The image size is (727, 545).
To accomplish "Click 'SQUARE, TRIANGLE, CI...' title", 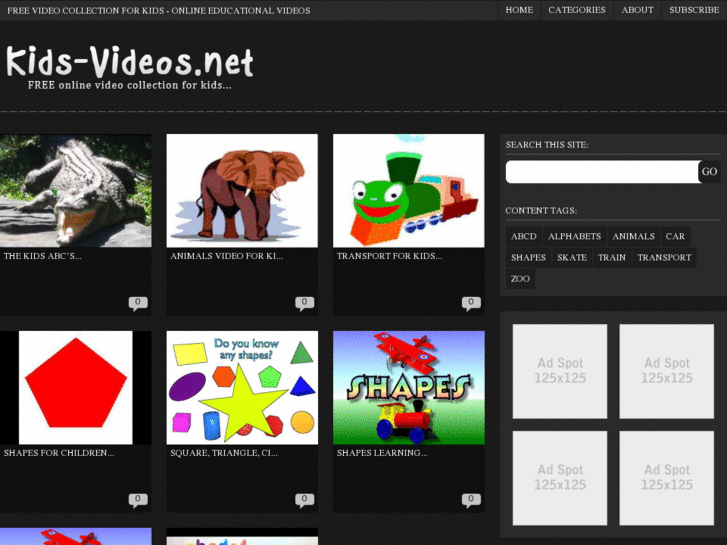I will [x=224, y=453].
